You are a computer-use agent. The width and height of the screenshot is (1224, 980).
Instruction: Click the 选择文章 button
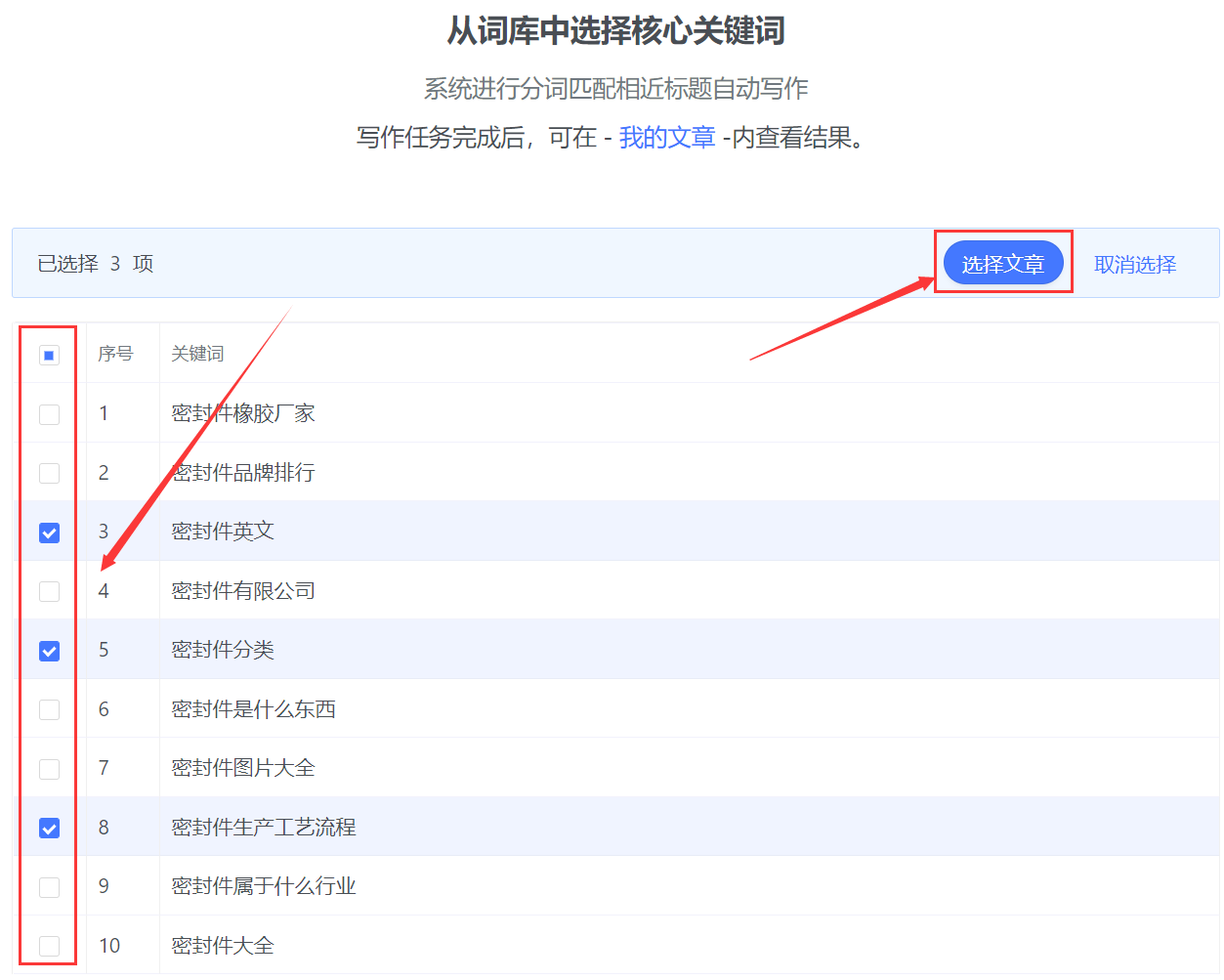[1002, 264]
